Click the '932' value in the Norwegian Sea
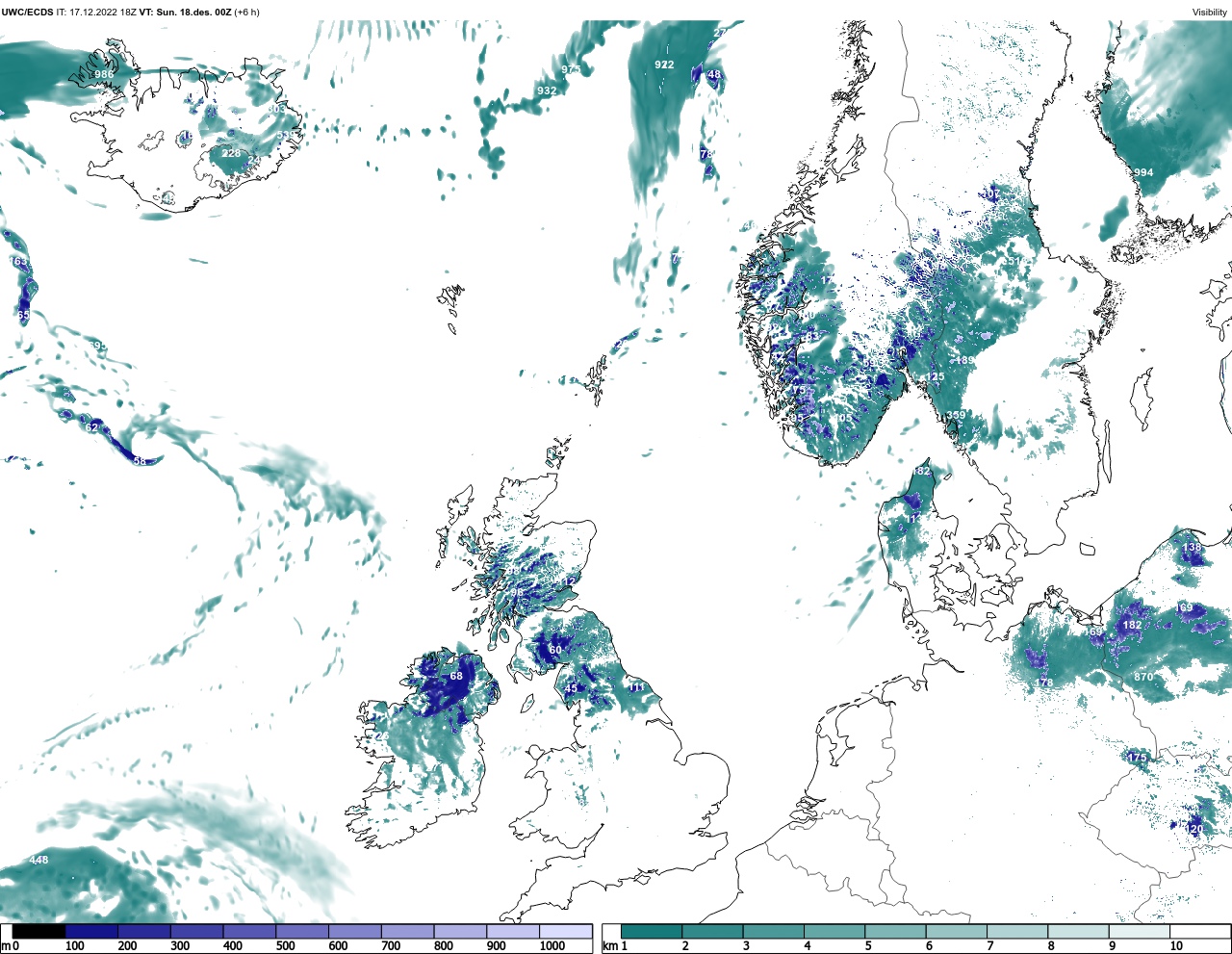The width and height of the screenshot is (1232, 954). (x=547, y=90)
